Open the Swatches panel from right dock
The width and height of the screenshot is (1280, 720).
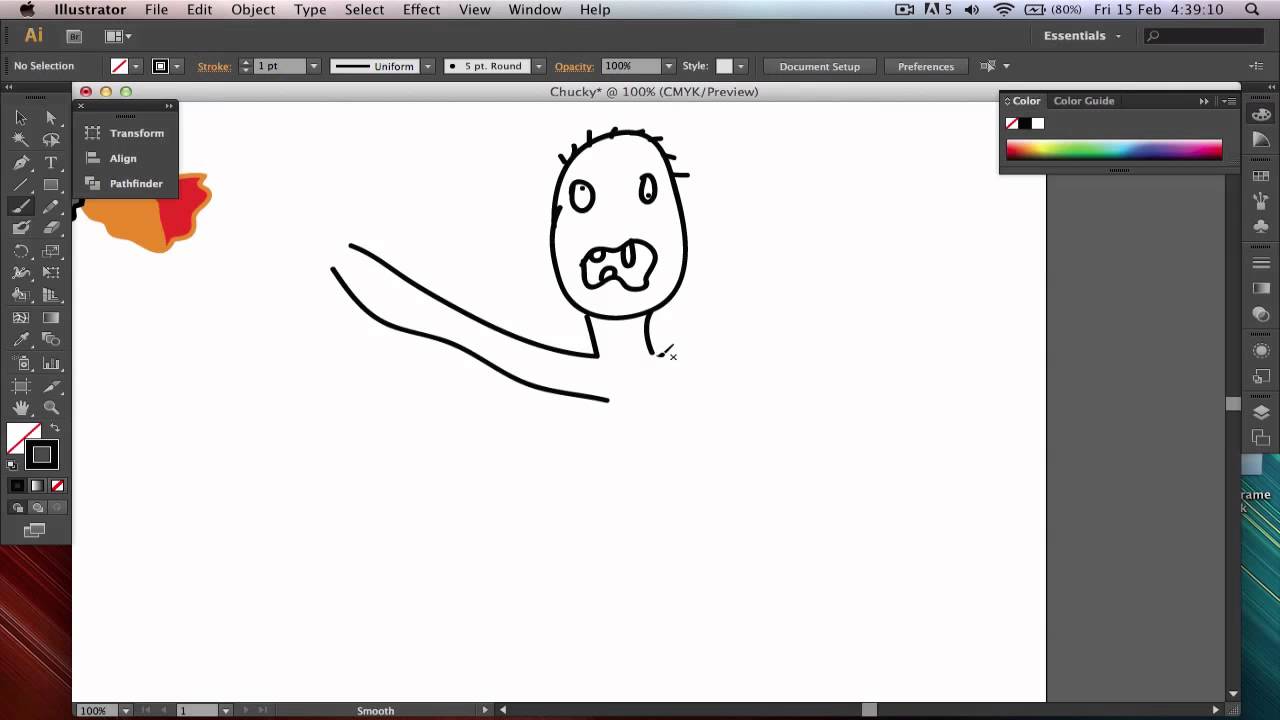(1261, 176)
